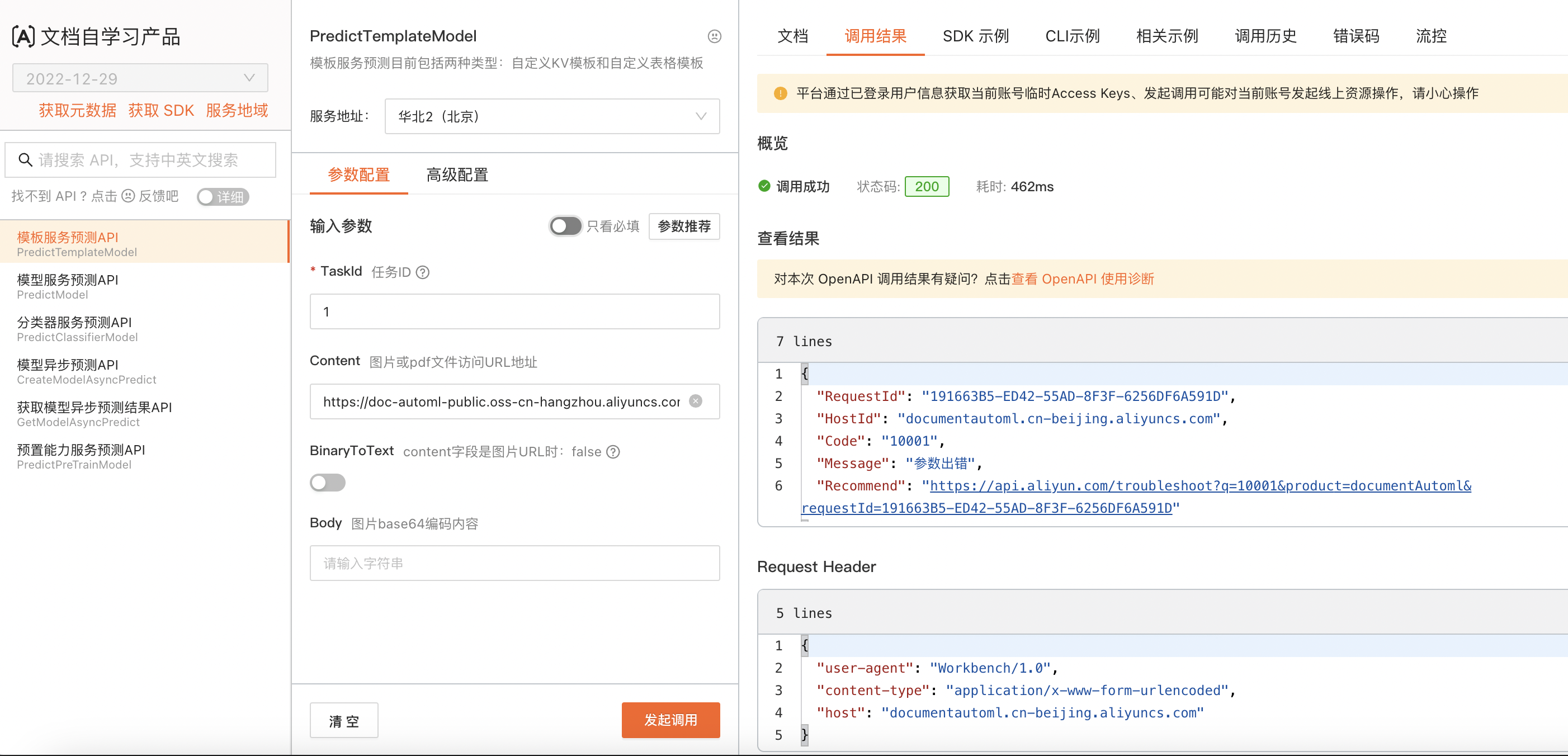Select 分类器服务预测API PredictClassifierModel
This screenshot has width=1568, height=756.
(144, 329)
